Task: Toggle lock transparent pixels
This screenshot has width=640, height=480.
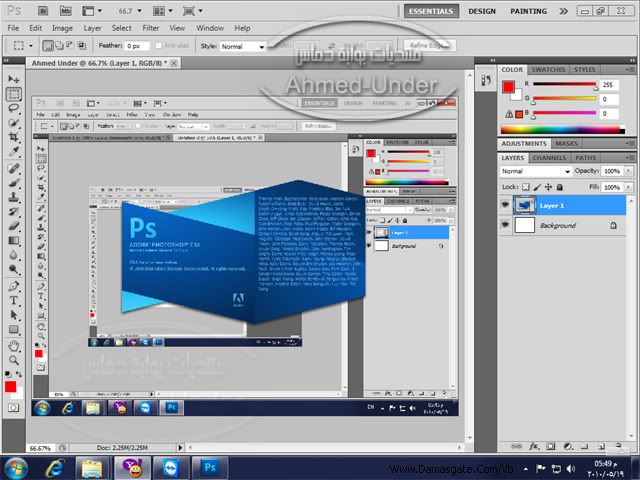Action: tap(526, 187)
